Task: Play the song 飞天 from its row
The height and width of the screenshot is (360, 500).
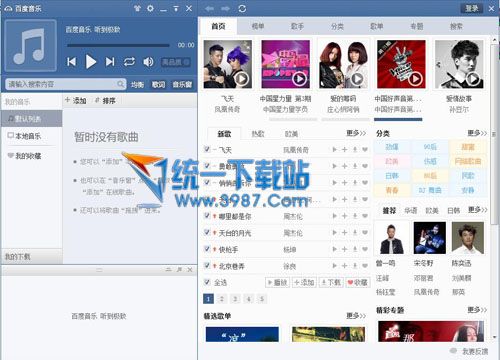Action: click(334, 149)
